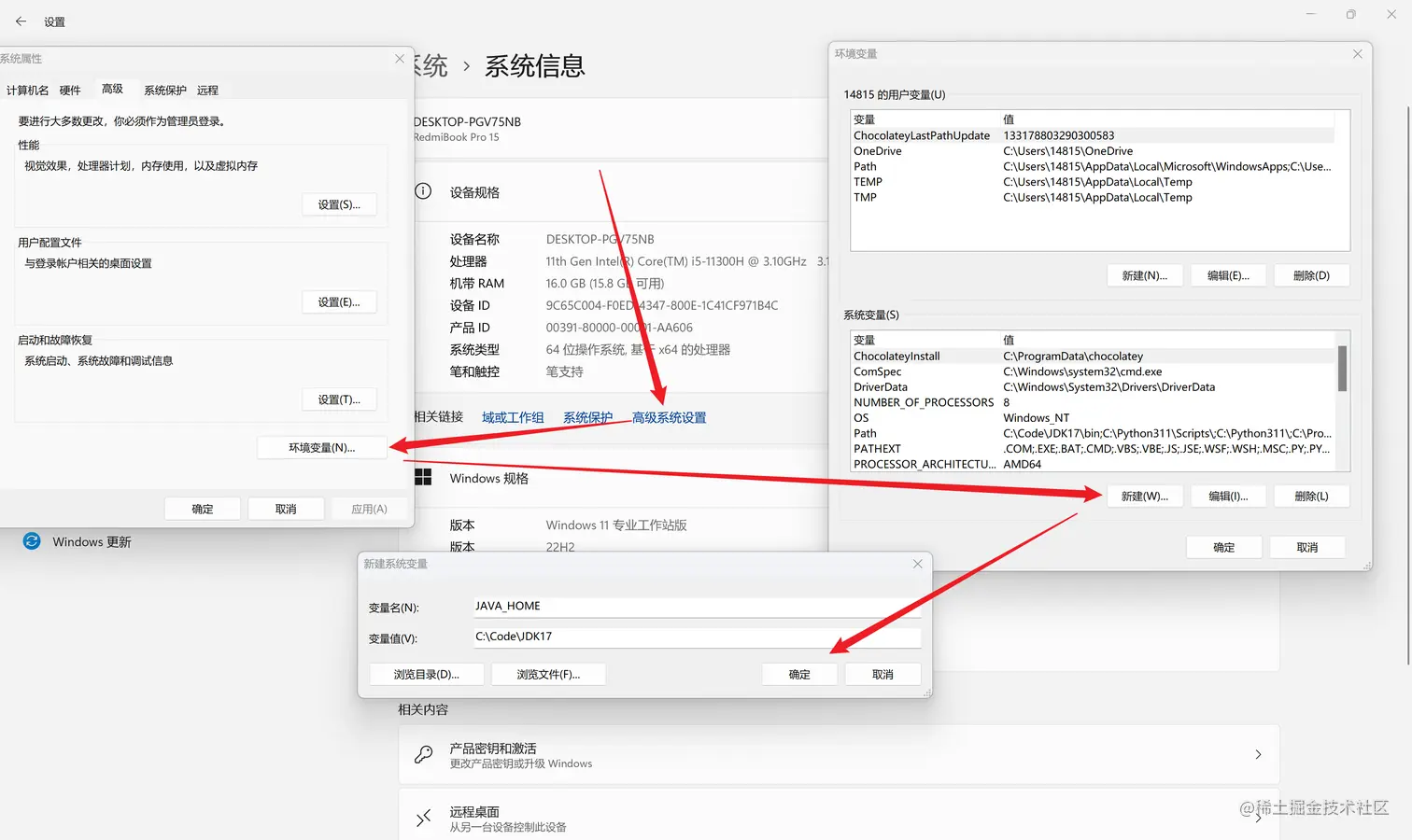Open user profiles 设置(E)... button
The image size is (1412, 840).
(x=339, y=302)
